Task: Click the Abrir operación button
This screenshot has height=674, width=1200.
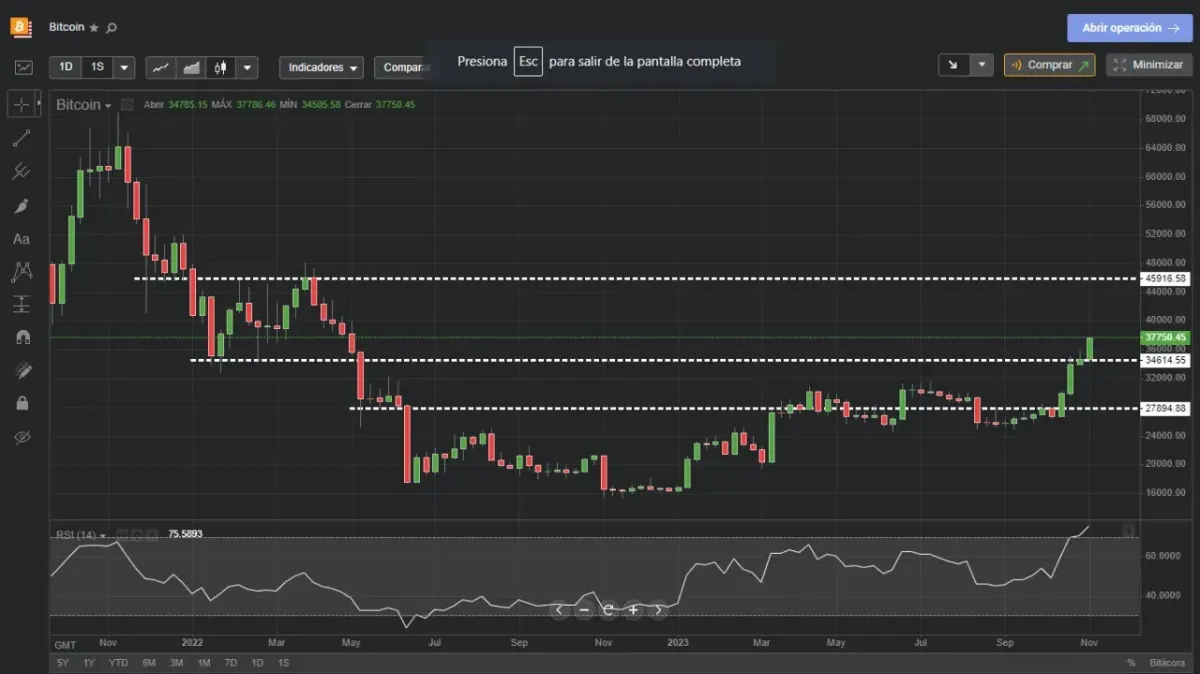Action: [x=1130, y=28]
